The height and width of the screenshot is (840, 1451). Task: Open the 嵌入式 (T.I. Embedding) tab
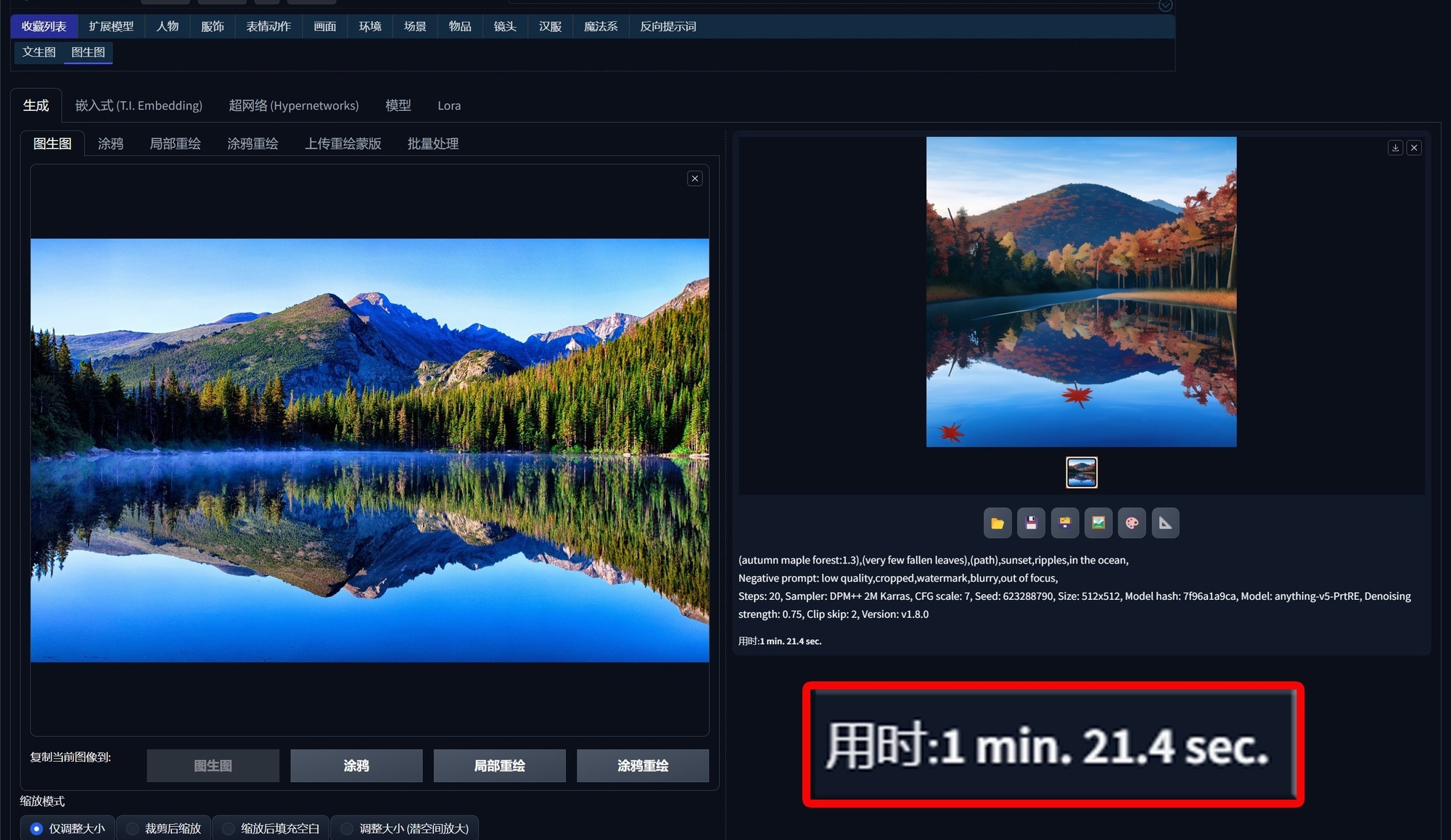tap(139, 106)
